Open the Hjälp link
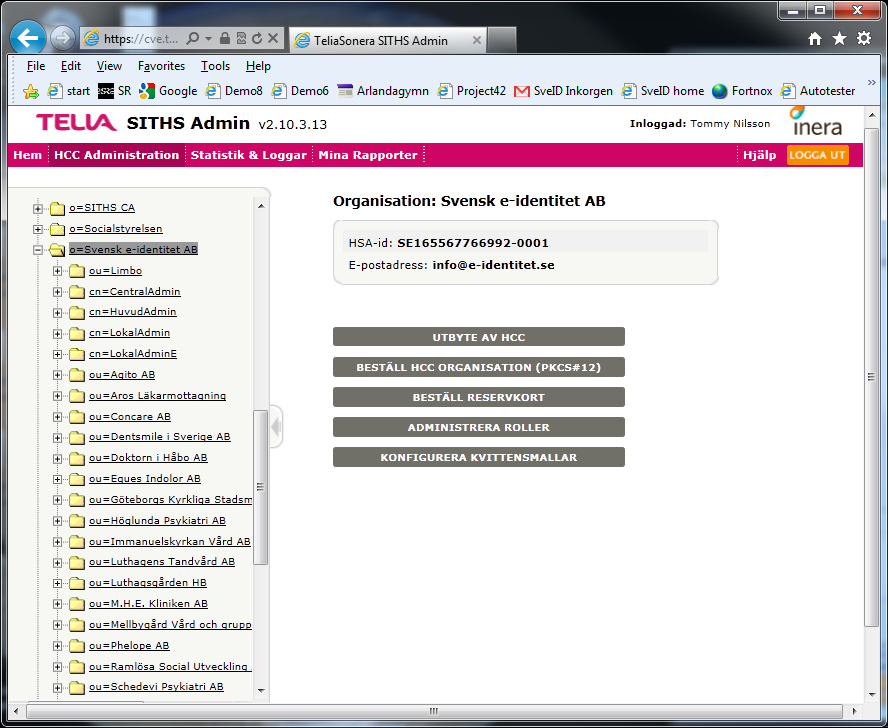The image size is (888, 728). [x=759, y=155]
